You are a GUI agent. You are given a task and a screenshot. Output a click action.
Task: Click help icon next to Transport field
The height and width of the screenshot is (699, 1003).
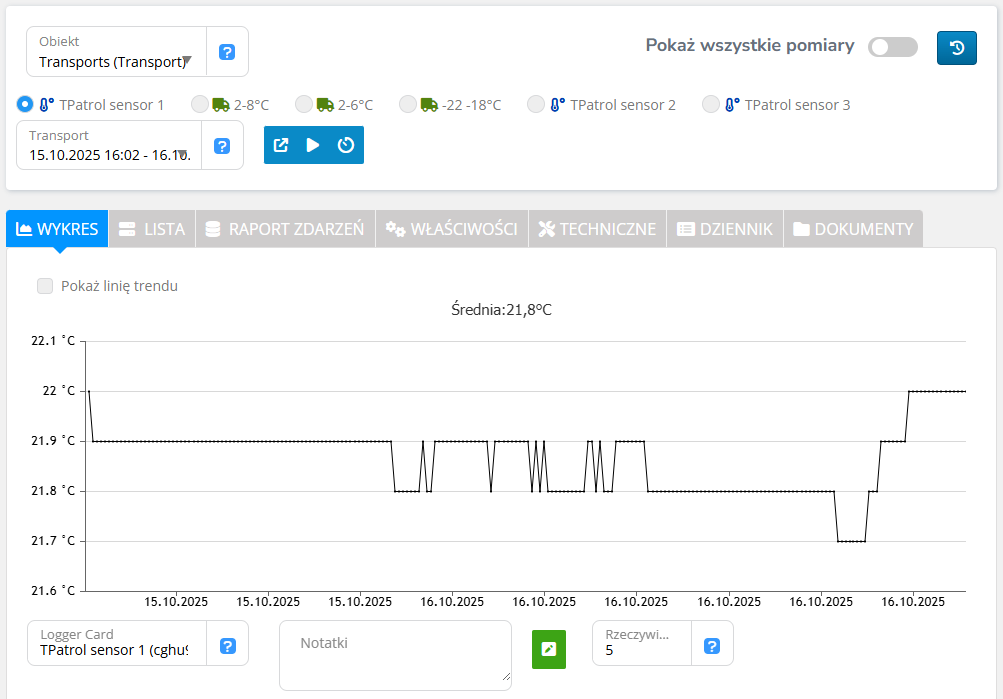pyautogui.click(x=222, y=146)
